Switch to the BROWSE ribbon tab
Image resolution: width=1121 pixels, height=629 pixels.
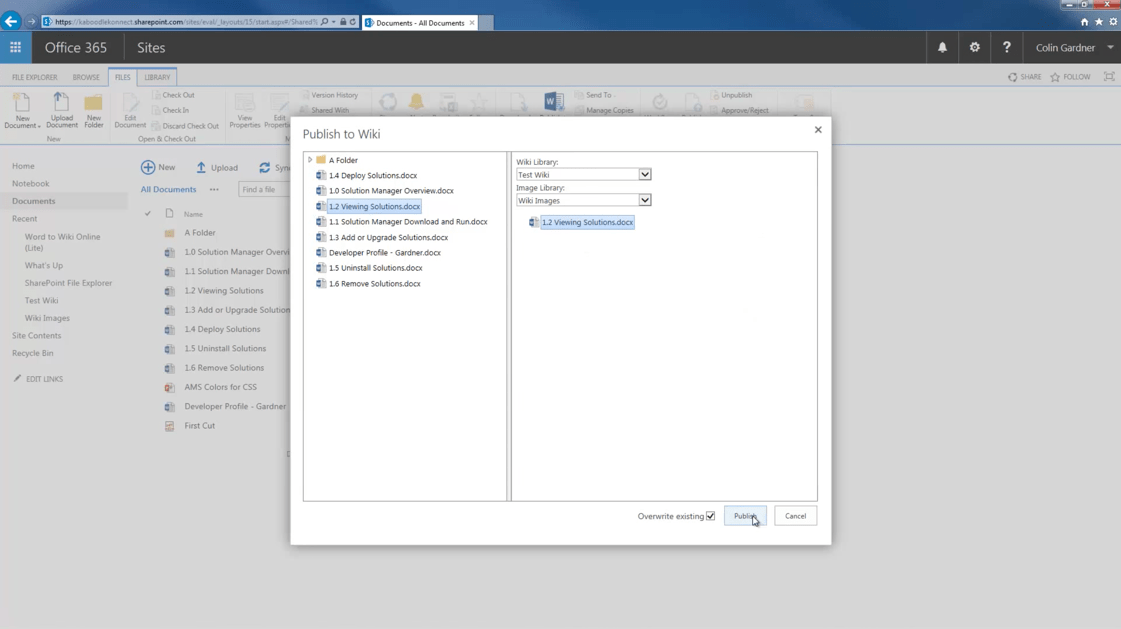click(x=86, y=77)
